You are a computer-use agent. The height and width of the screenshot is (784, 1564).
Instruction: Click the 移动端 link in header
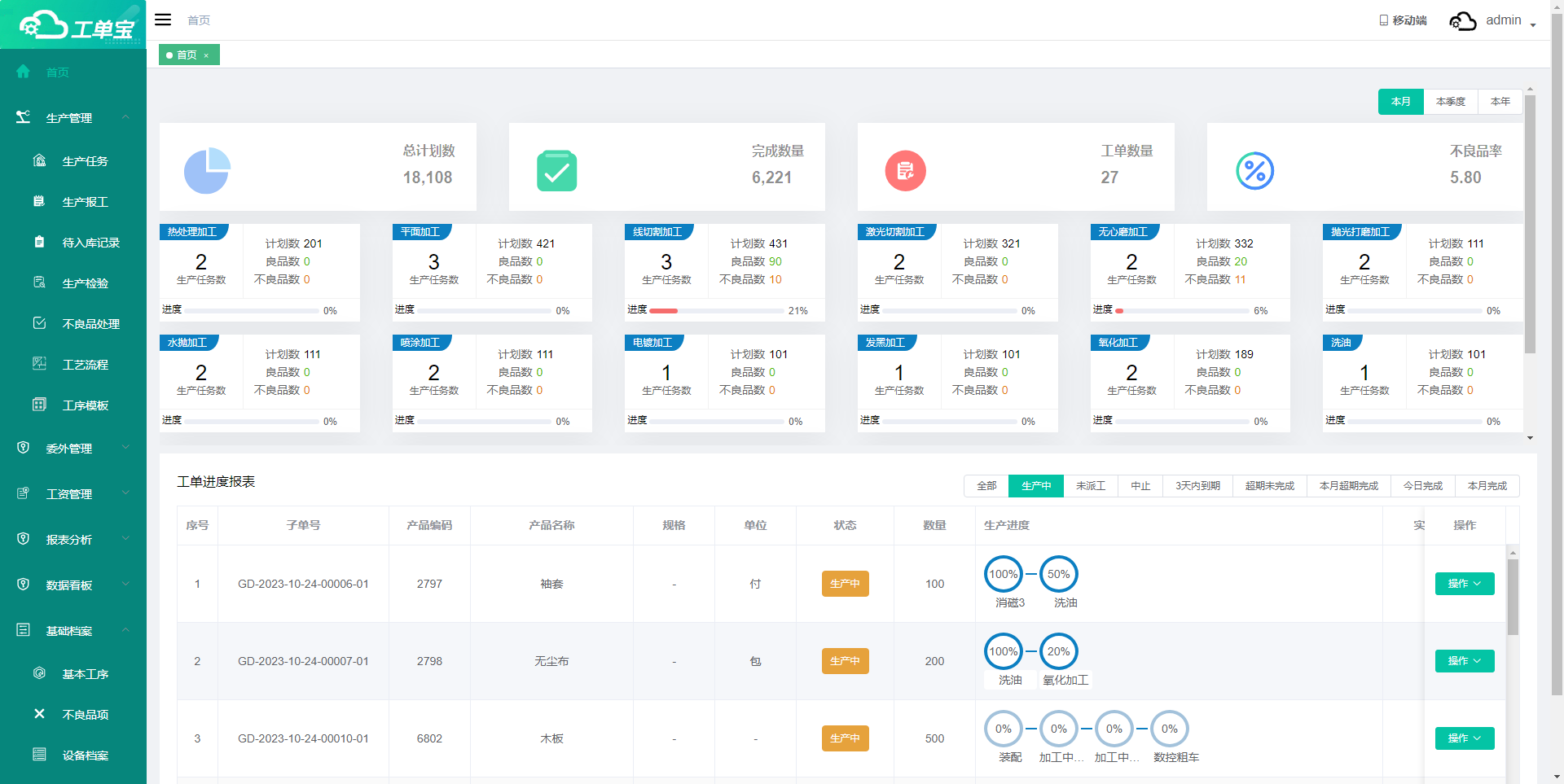pyautogui.click(x=1403, y=20)
